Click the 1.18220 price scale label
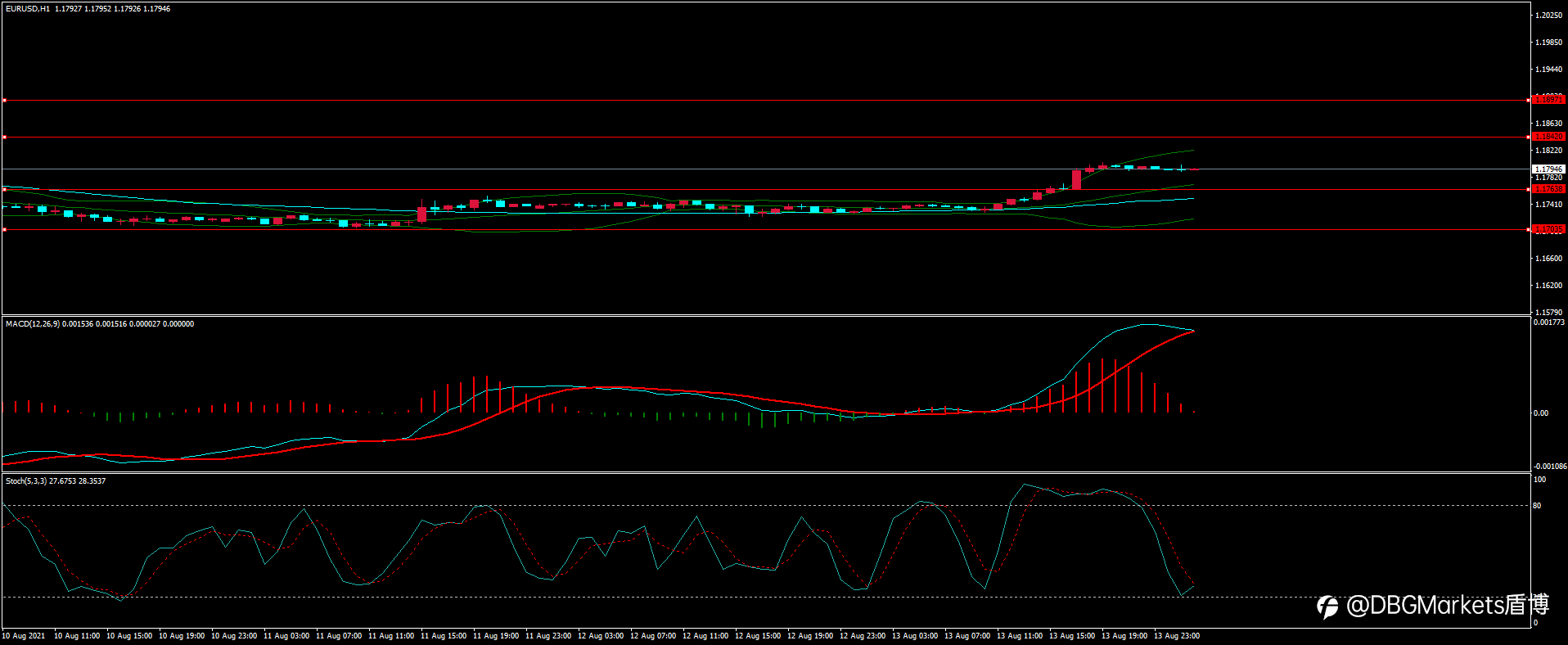This screenshot has width=1568, height=645. click(1548, 151)
